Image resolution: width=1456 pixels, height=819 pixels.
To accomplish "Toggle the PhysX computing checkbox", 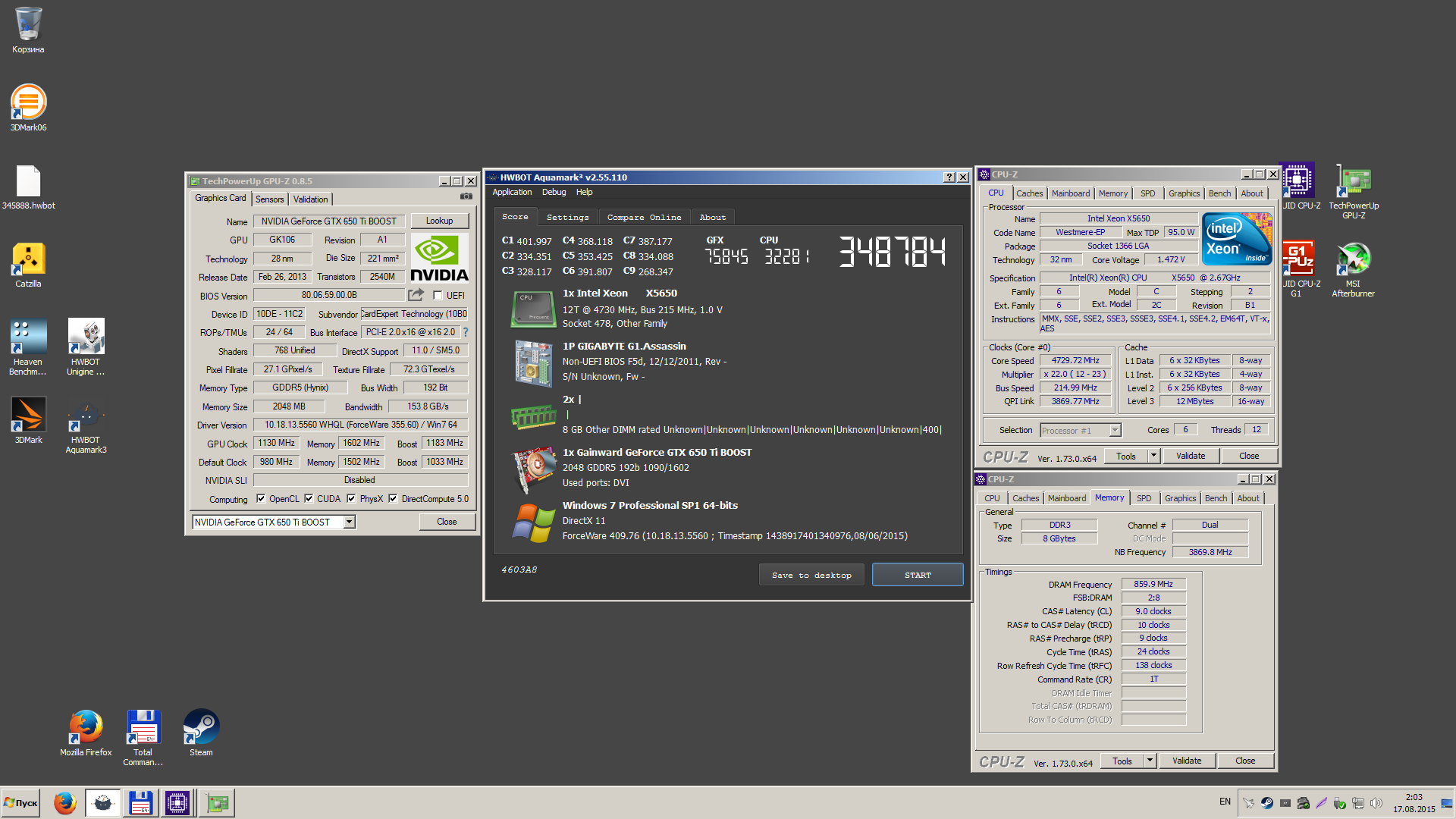I will click(351, 498).
